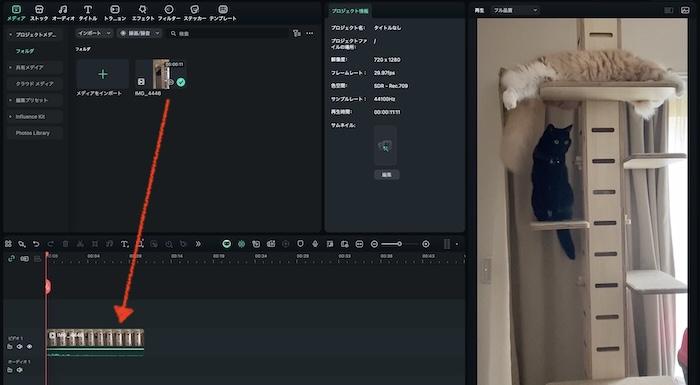
Task: Click the media search field
Action: tap(229, 33)
